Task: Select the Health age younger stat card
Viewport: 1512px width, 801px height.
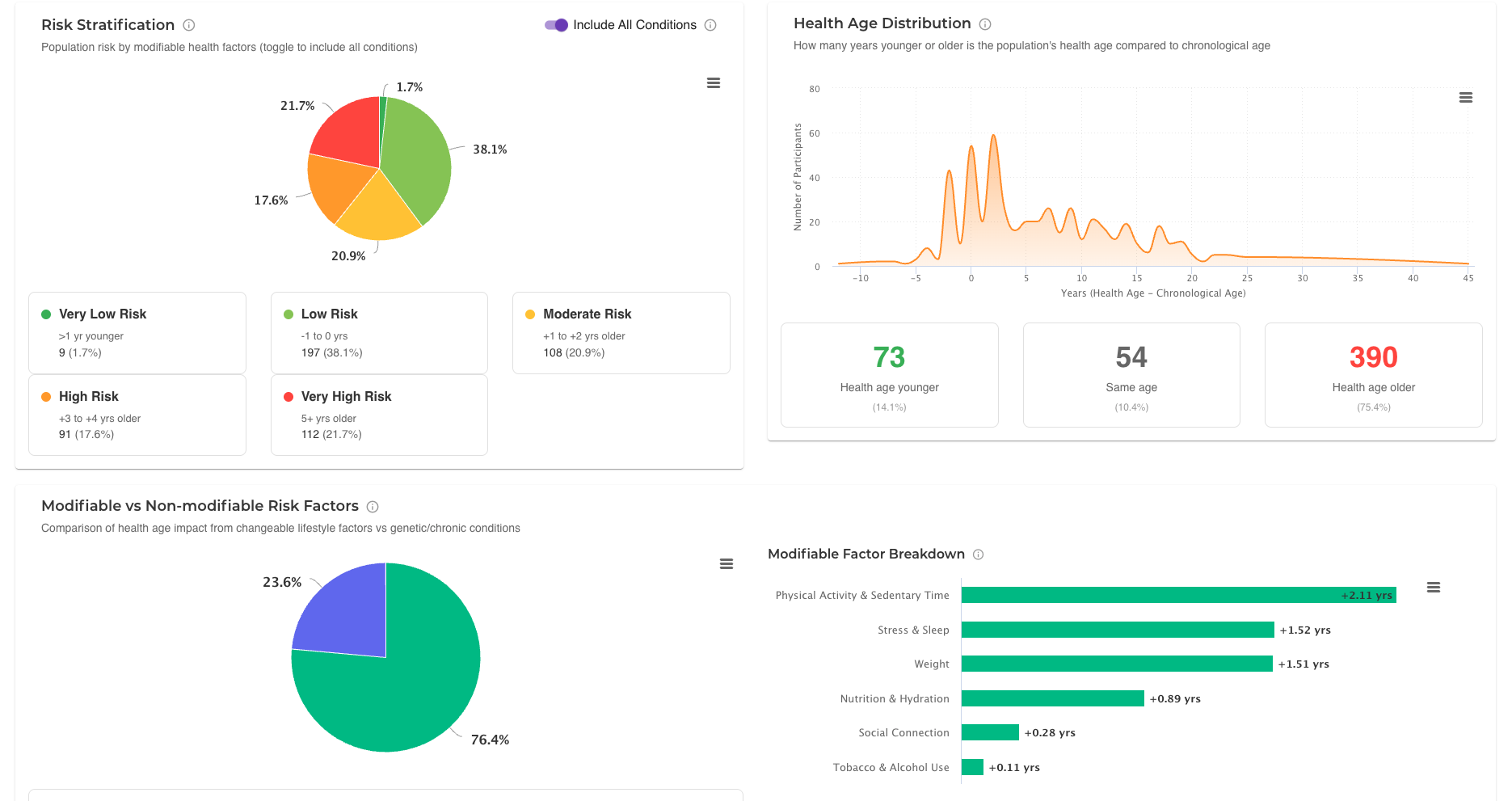Action: click(889, 374)
